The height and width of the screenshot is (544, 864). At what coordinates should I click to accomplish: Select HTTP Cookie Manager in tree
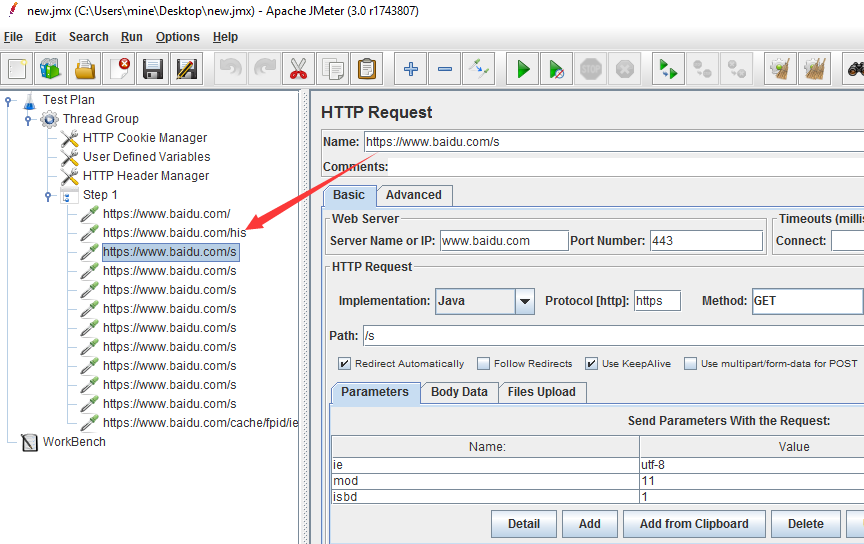click(x=144, y=138)
